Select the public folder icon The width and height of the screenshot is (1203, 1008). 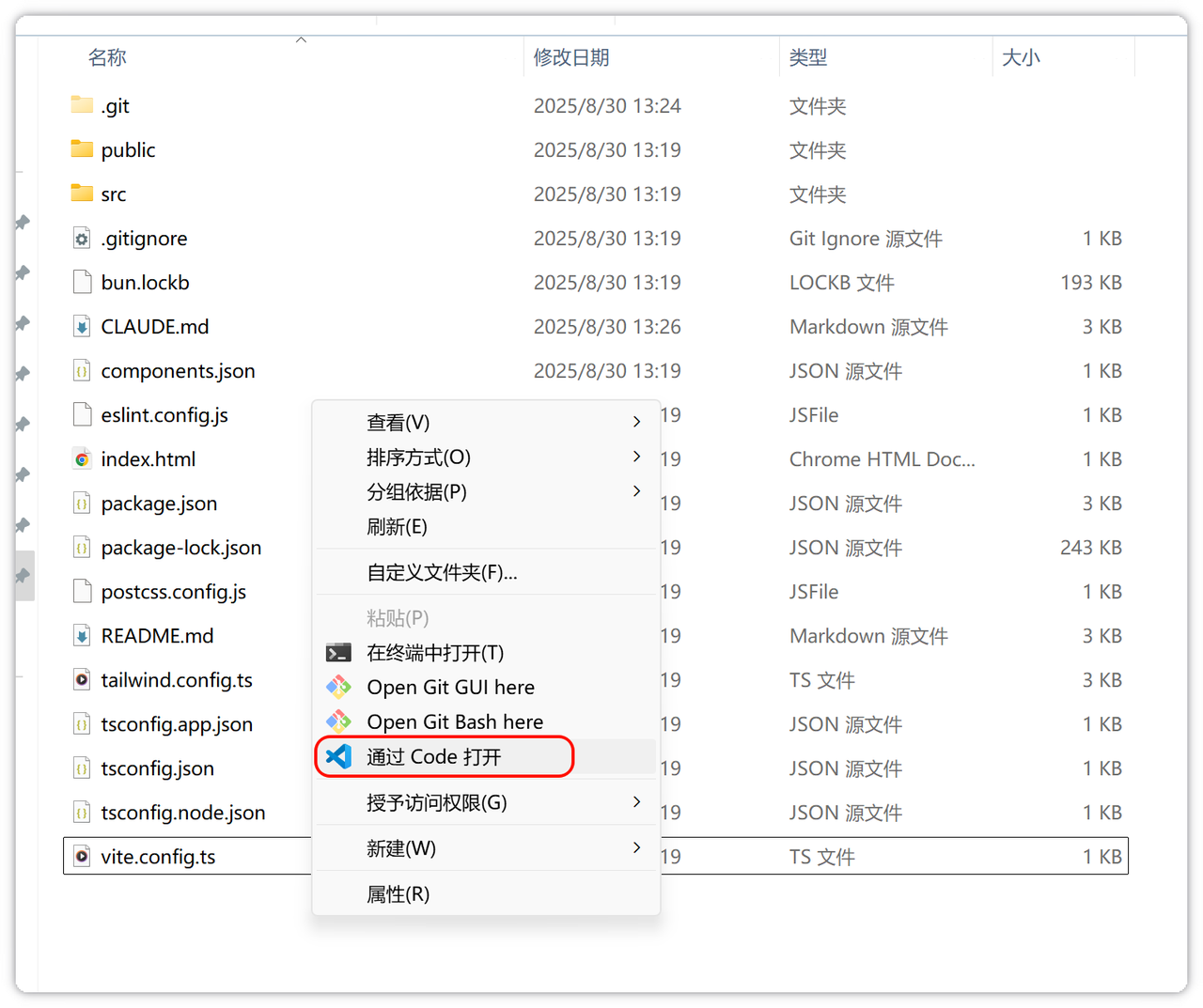[x=83, y=149]
